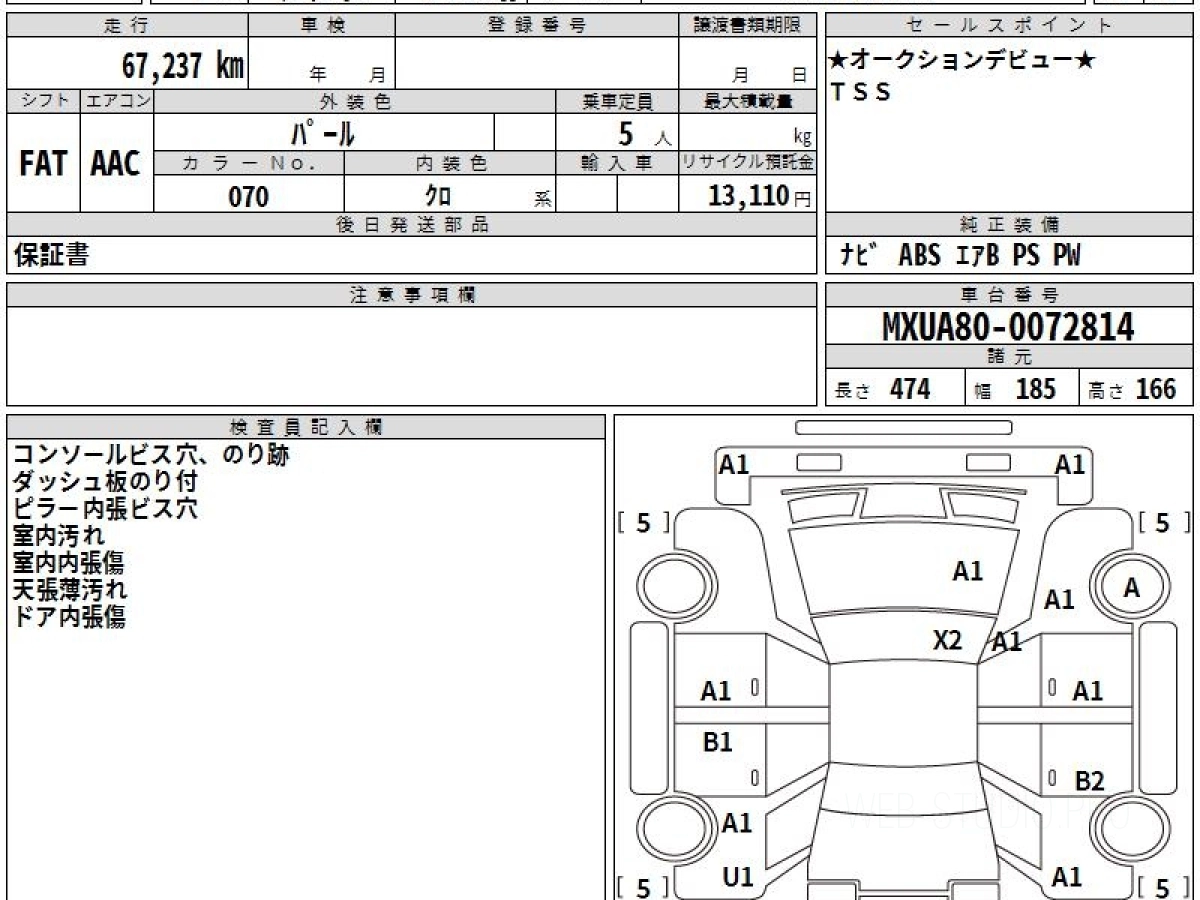Click the 諸元 header
The height and width of the screenshot is (900, 1200).
(1010, 357)
